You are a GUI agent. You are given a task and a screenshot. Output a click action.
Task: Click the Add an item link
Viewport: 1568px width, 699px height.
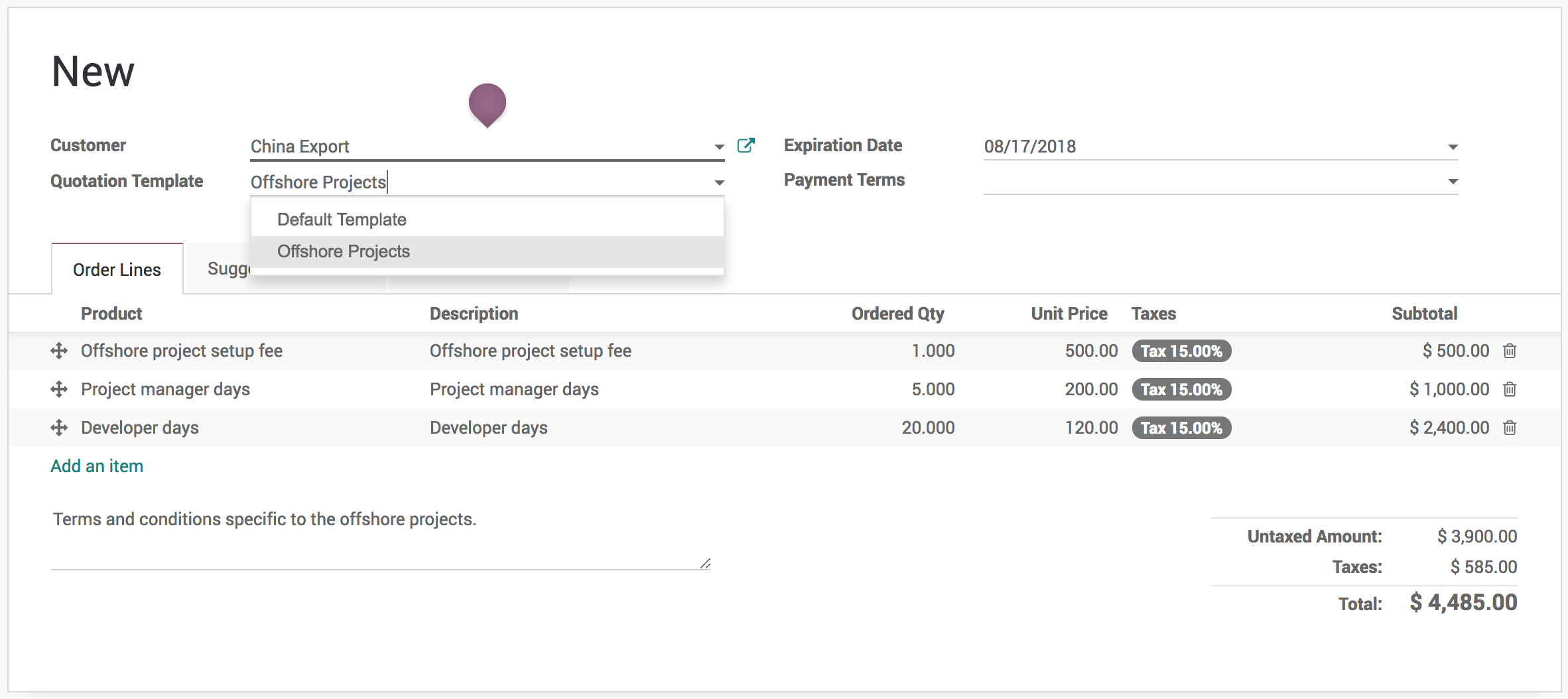click(x=97, y=466)
